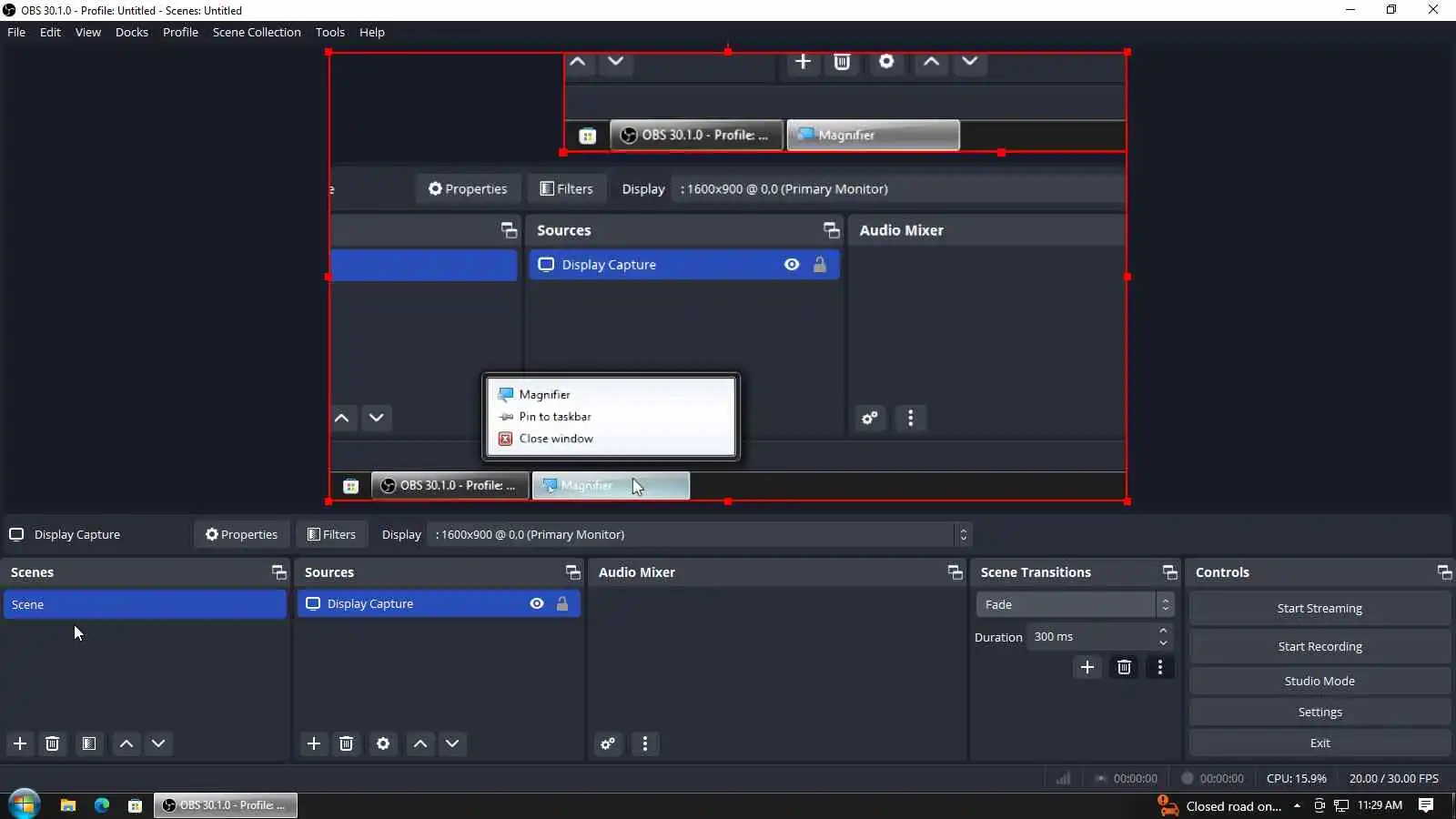This screenshot has width=1456, height=819.
Task: Move source up in the bottom Sources dock
Action: pyautogui.click(x=420, y=743)
